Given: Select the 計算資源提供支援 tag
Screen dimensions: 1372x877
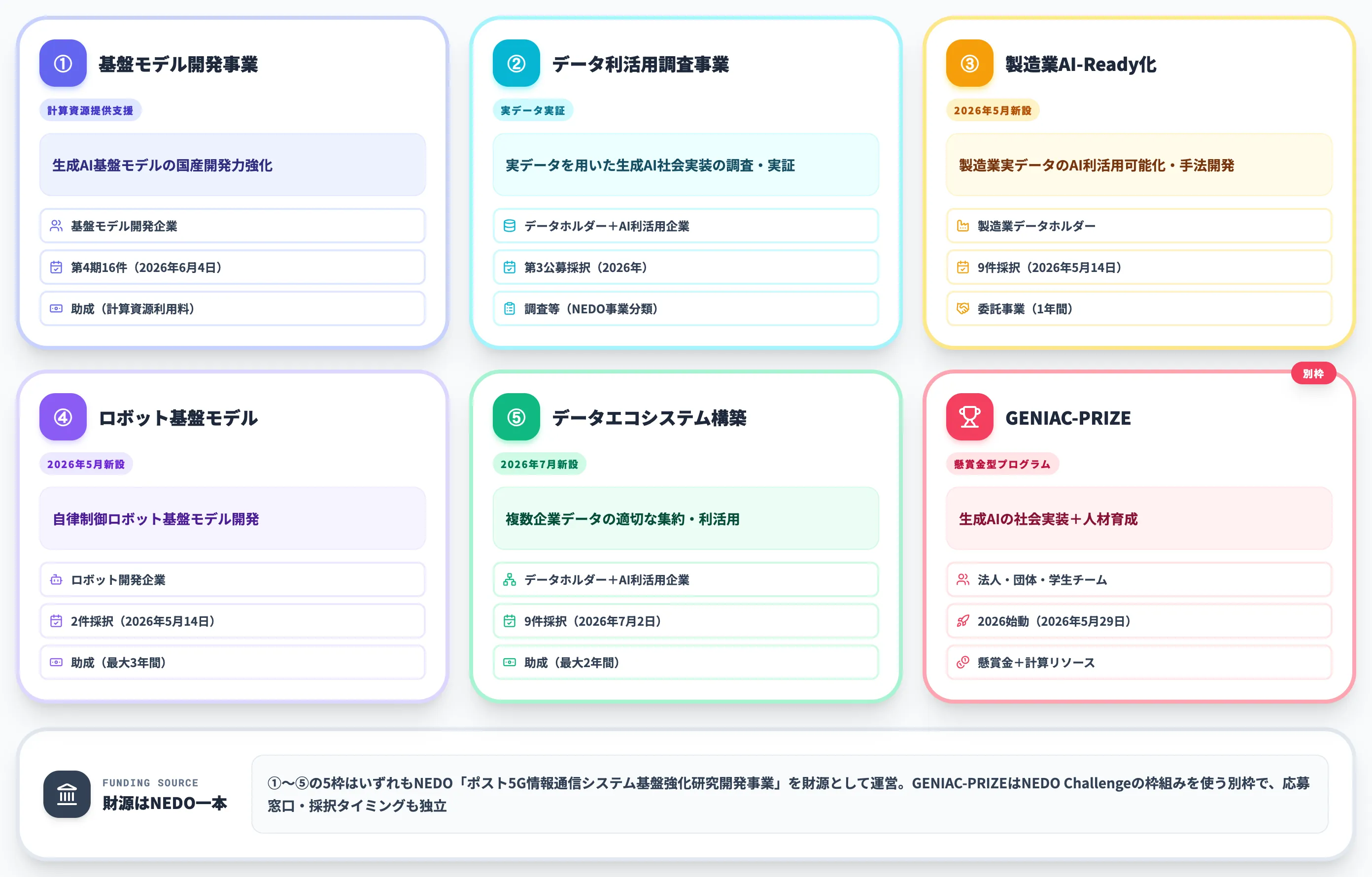Looking at the screenshot, I should click(x=90, y=110).
